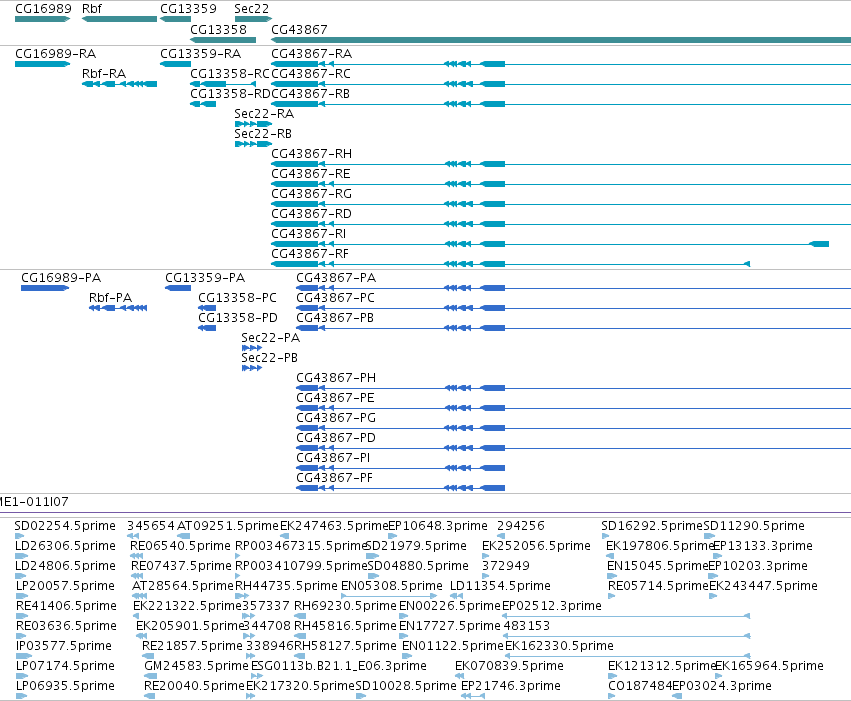Image resolution: width=851 pixels, height=701 pixels.
Task: Select transcript CG43867-RF
Action: (x=310, y=254)
